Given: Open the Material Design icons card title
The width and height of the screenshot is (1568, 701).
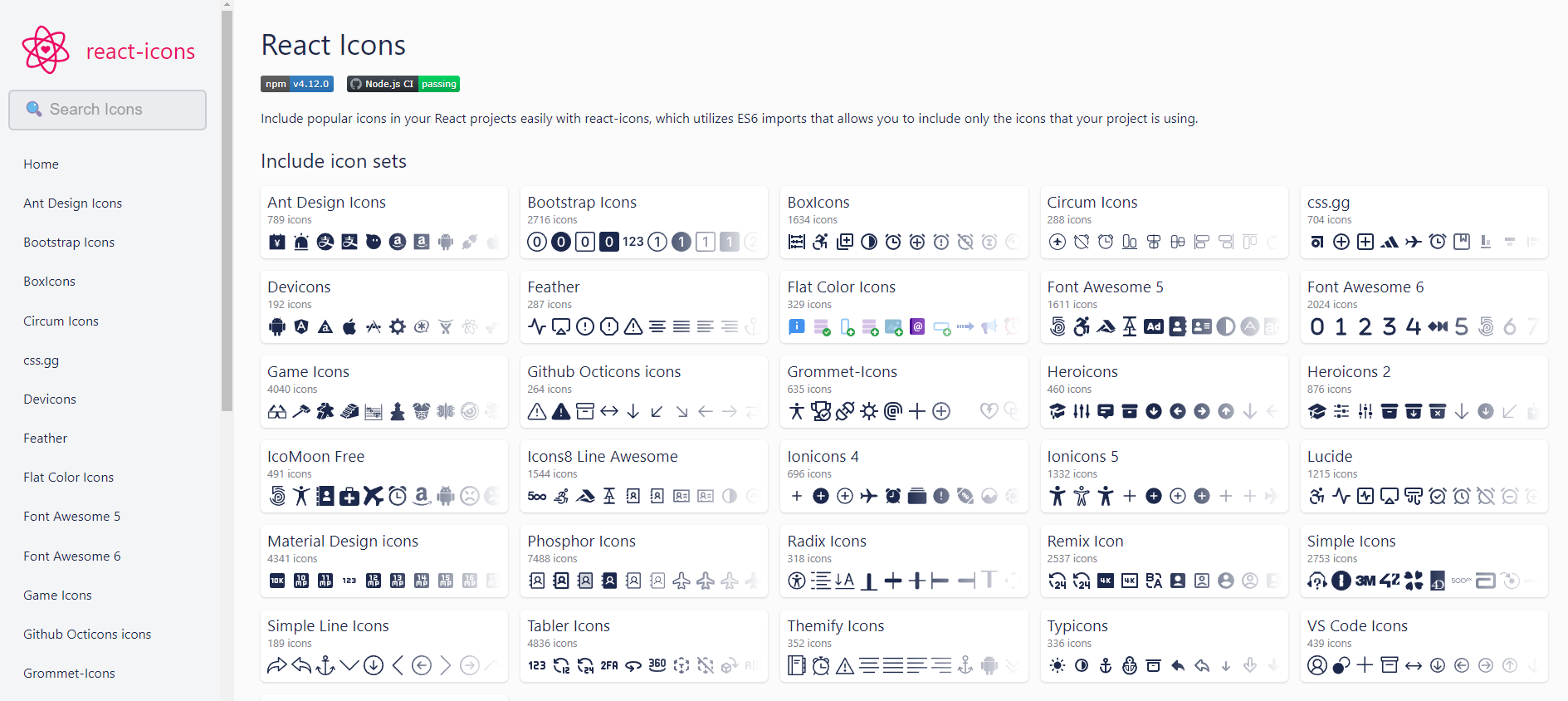Looking at the screenshot, I should click(x=343, y=542).
